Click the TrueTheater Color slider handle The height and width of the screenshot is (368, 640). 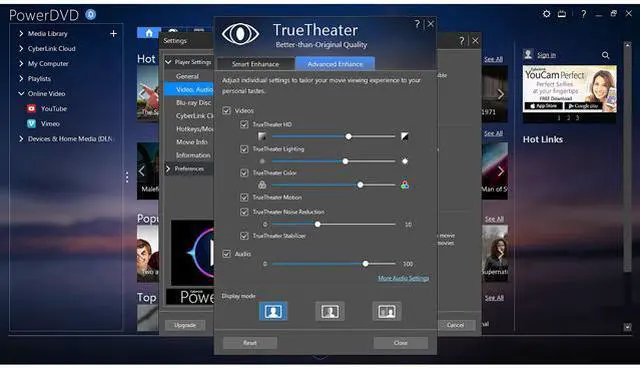pos(360,185)
